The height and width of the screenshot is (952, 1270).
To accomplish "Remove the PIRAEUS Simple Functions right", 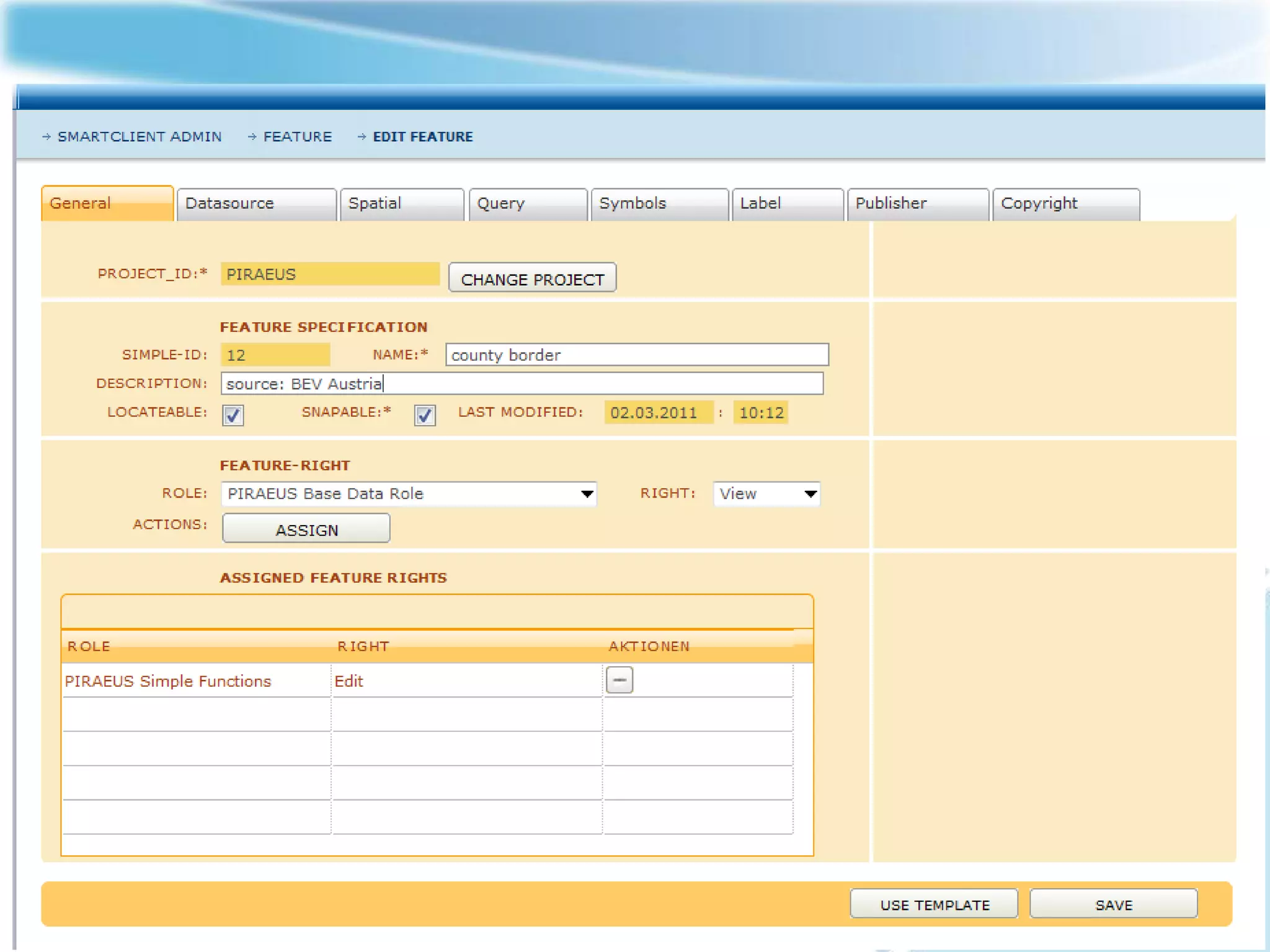I will (x=619, y=680).
